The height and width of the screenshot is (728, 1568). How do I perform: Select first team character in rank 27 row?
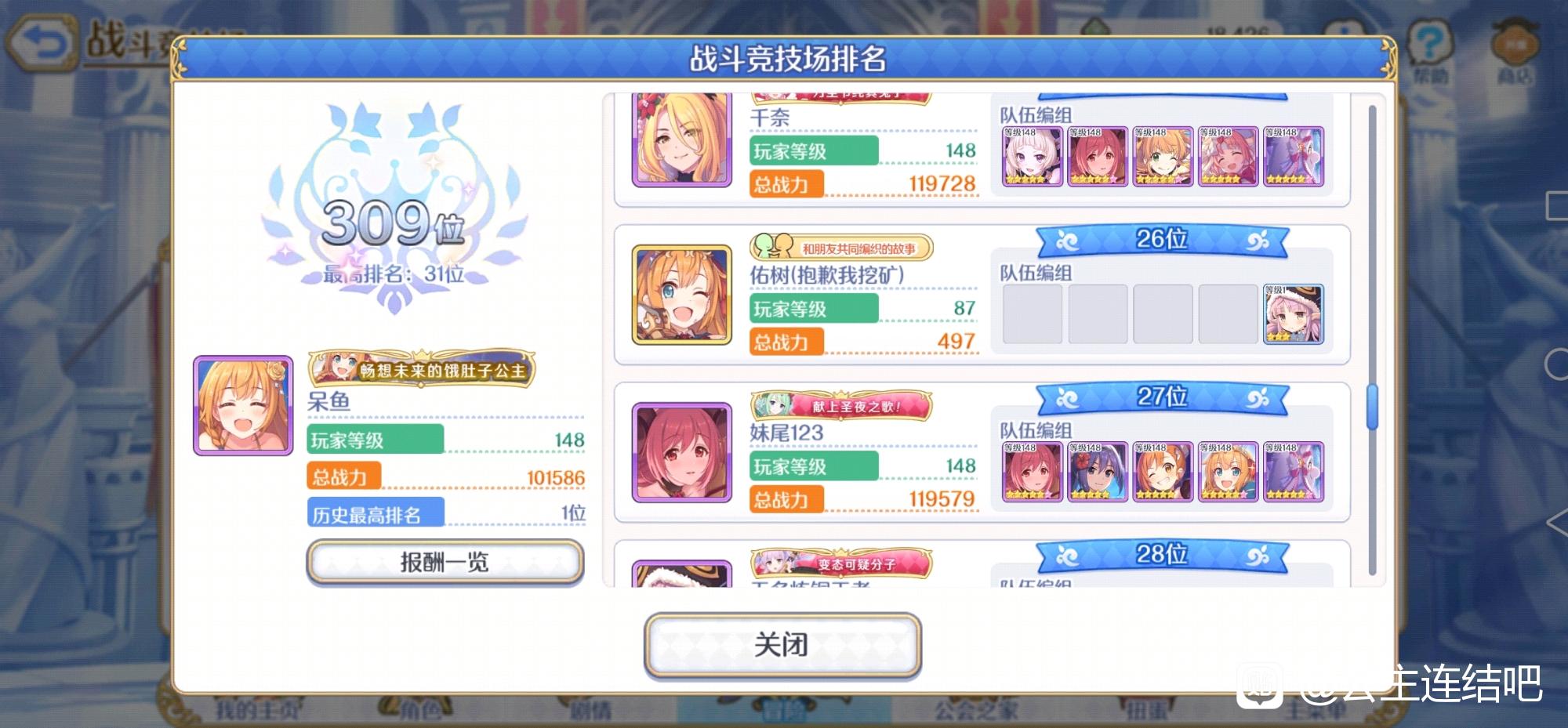tap(1033, 472)
